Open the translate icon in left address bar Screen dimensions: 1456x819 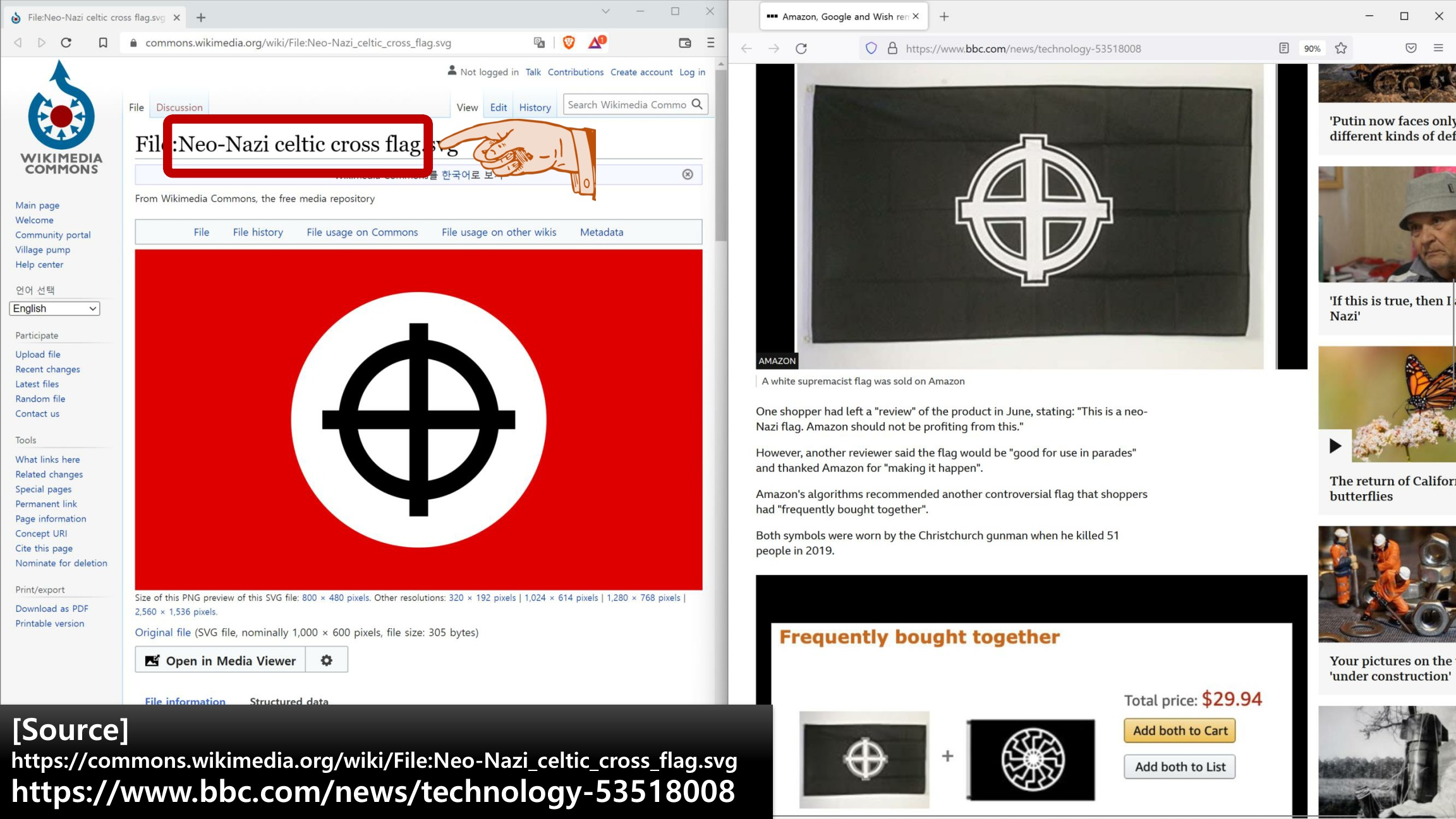coord(539,43)
